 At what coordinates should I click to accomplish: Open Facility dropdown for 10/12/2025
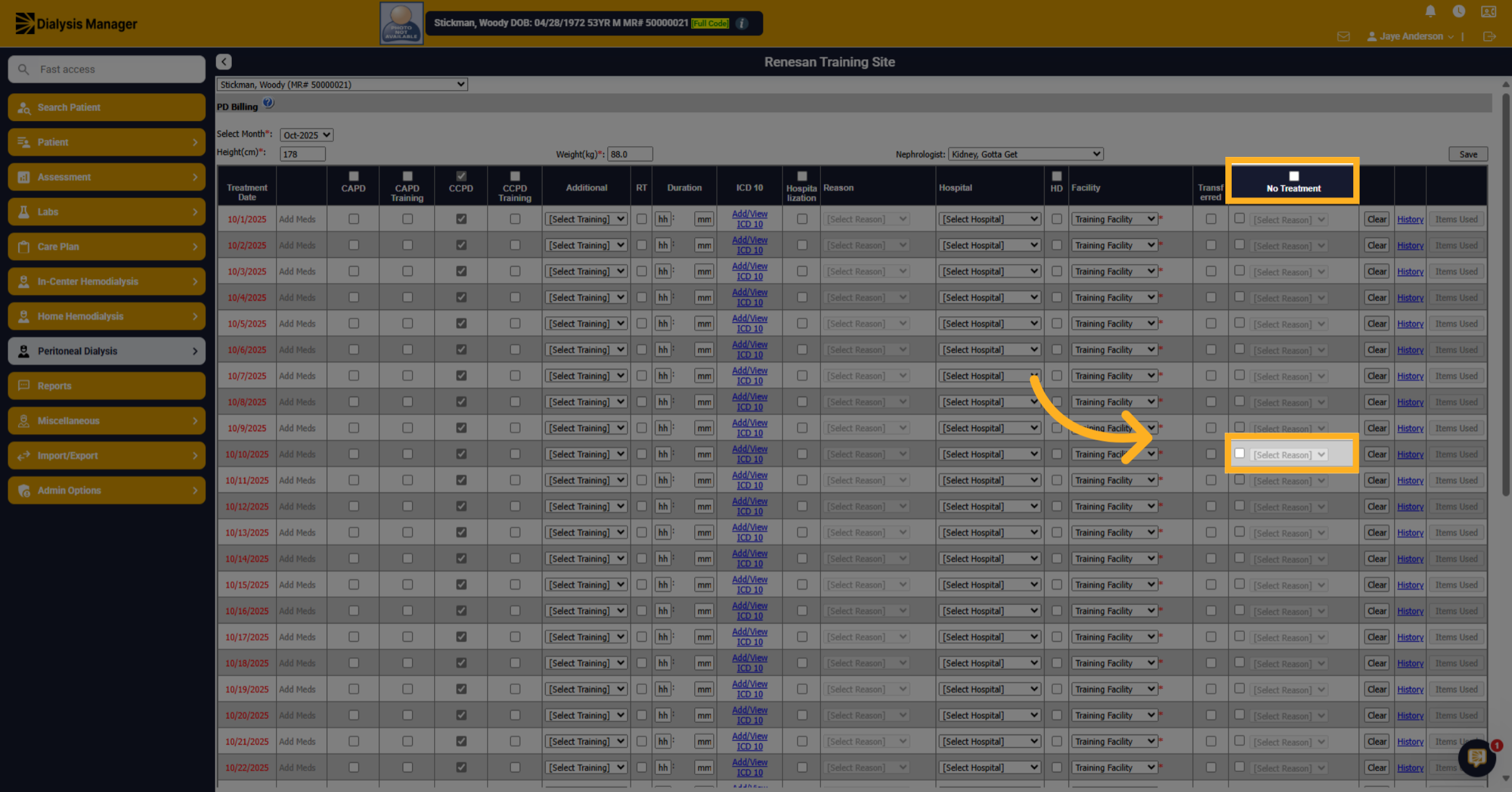(1114, 507)
